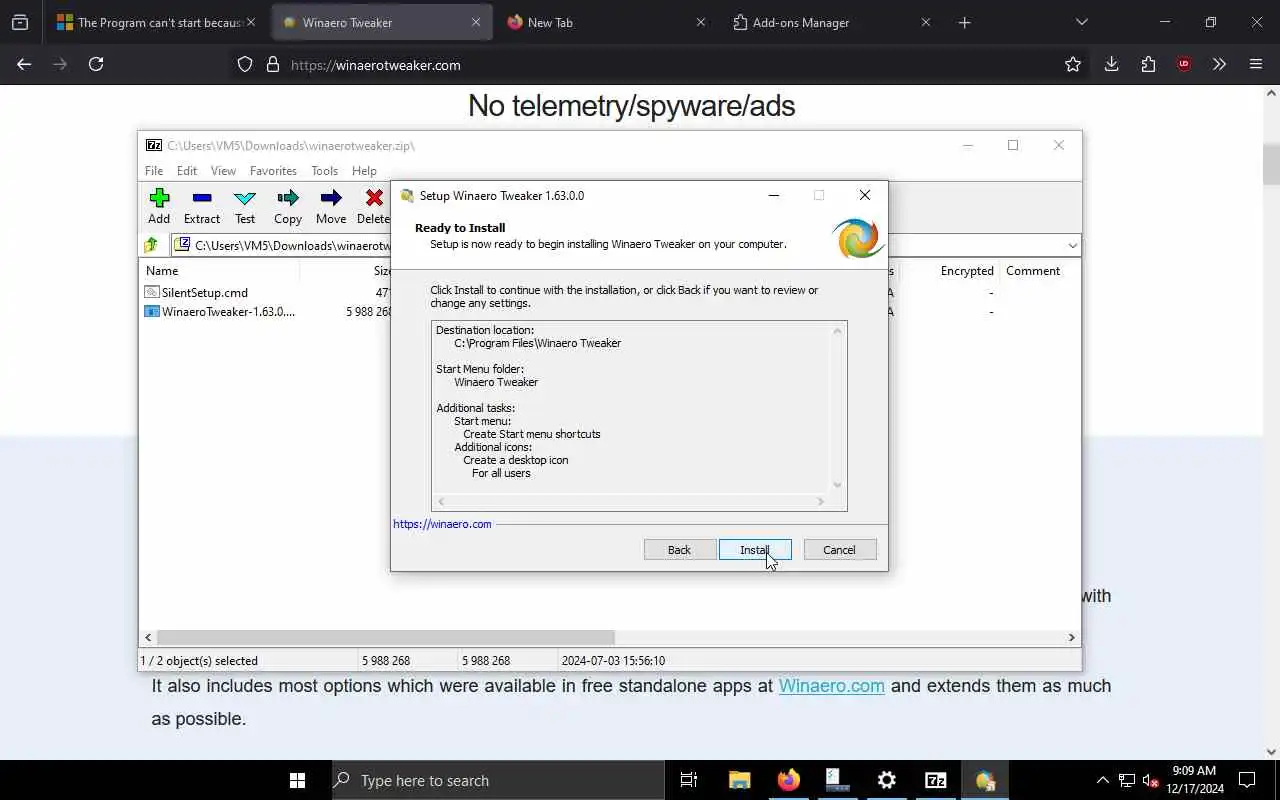Click the muted volume tray icon

(1150, 780)
